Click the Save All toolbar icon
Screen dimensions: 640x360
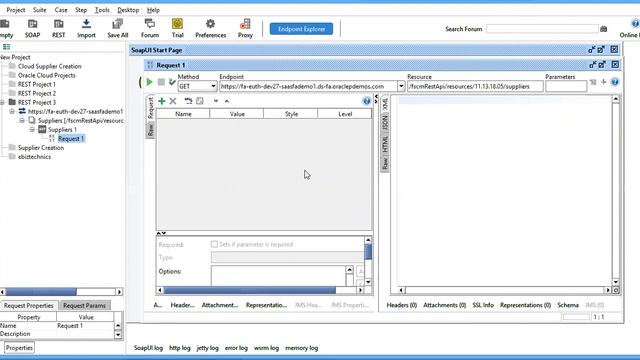point(118,28)
